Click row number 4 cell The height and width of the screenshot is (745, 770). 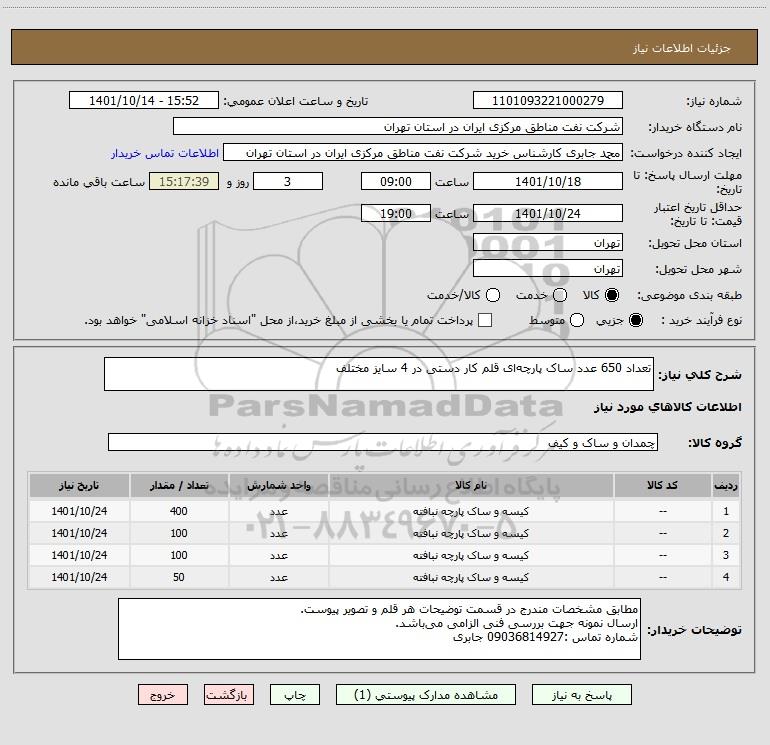point(726,577)
